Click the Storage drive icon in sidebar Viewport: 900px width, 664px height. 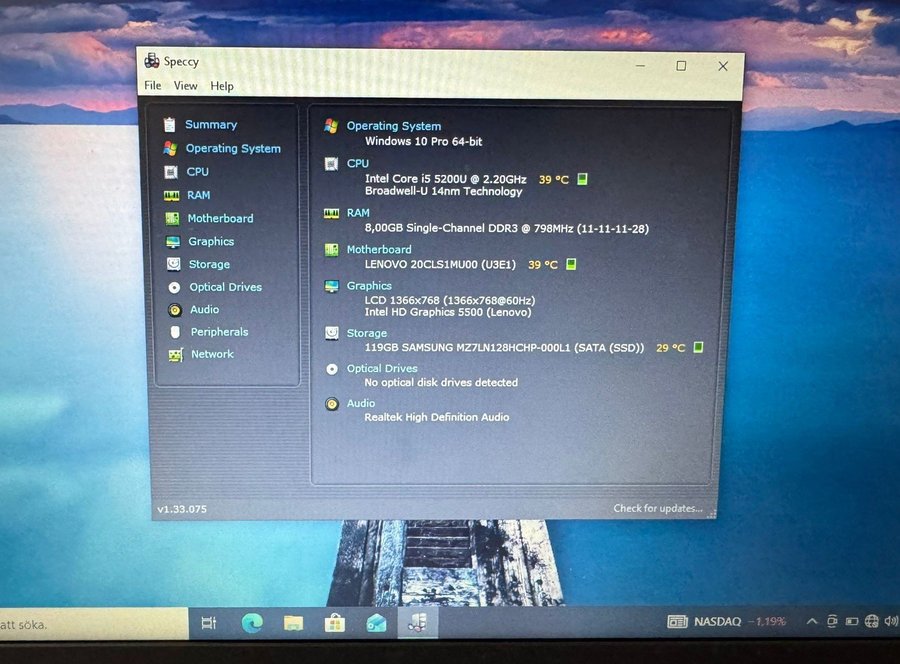[174, 265]
